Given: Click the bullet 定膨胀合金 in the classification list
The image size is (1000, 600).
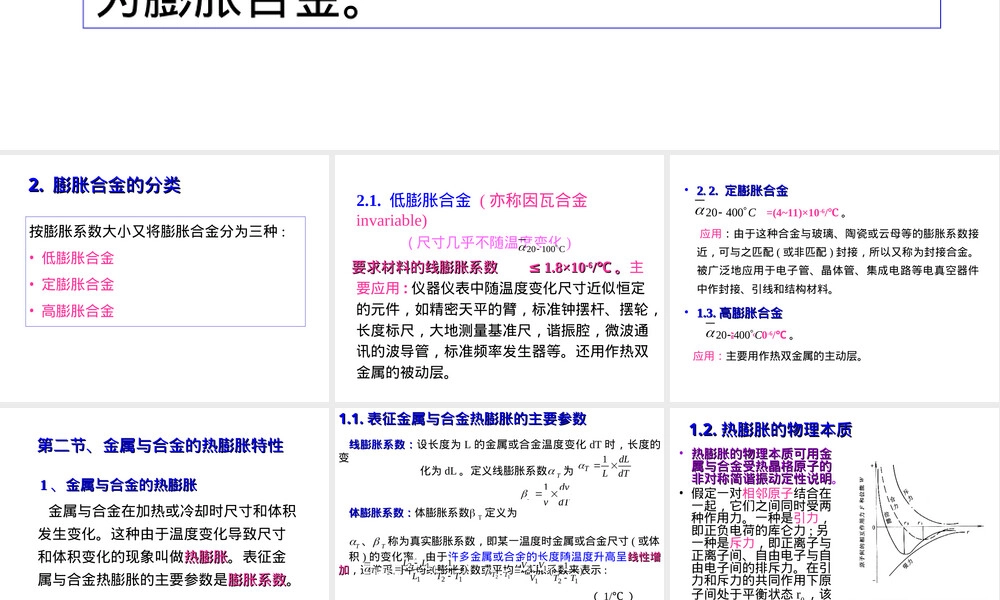Looking at the screenshot, I should coord(77,284).
